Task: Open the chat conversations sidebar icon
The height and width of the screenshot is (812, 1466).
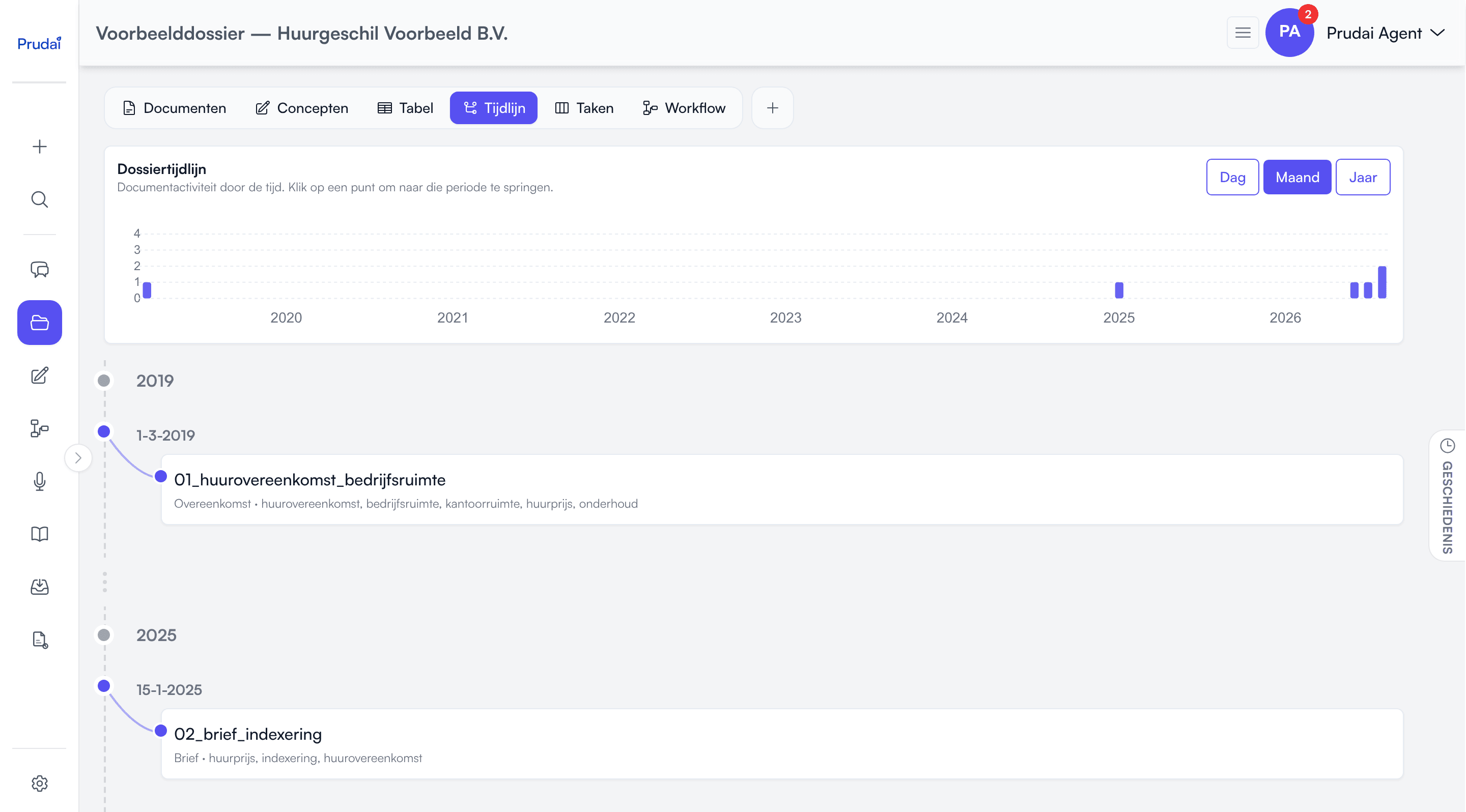Action: [39, 269]
